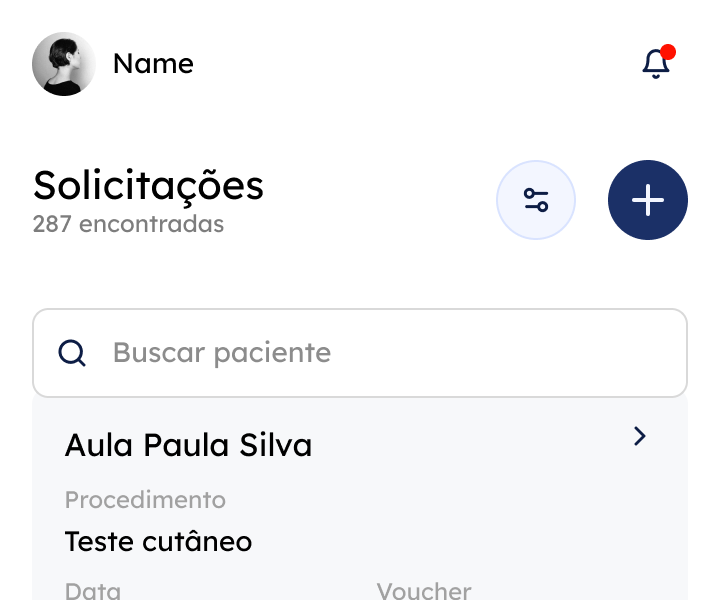Viewport: 720px width, 600px height.
Task: Click the 287 encontradas results count
Action: 128,224
